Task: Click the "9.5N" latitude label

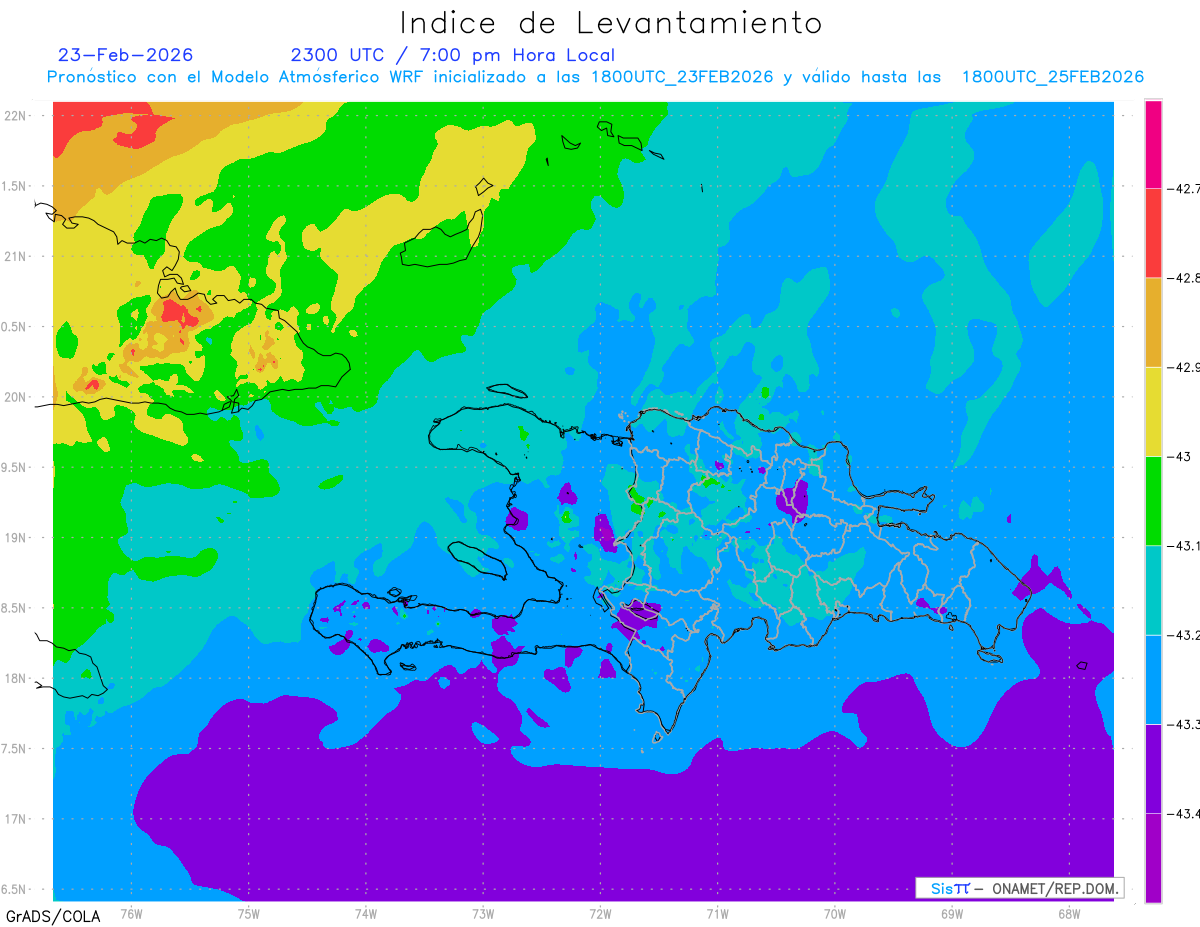Action: click(x=15, y=467)
